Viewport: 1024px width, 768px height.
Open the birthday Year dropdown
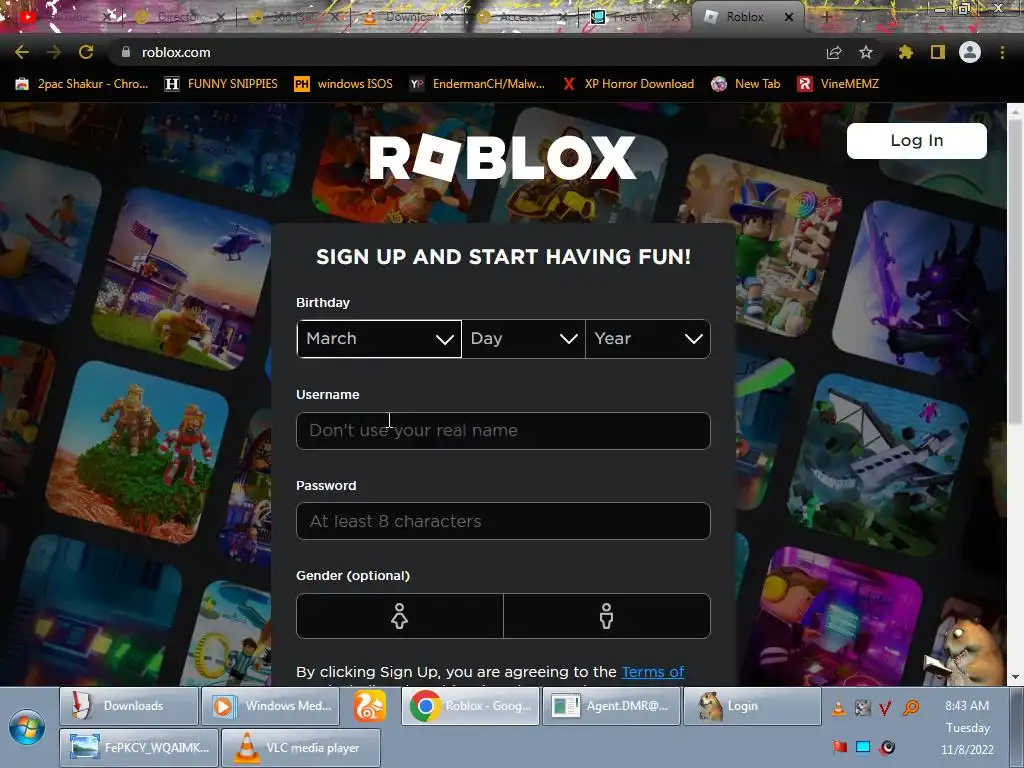click(x=648, y=338)
